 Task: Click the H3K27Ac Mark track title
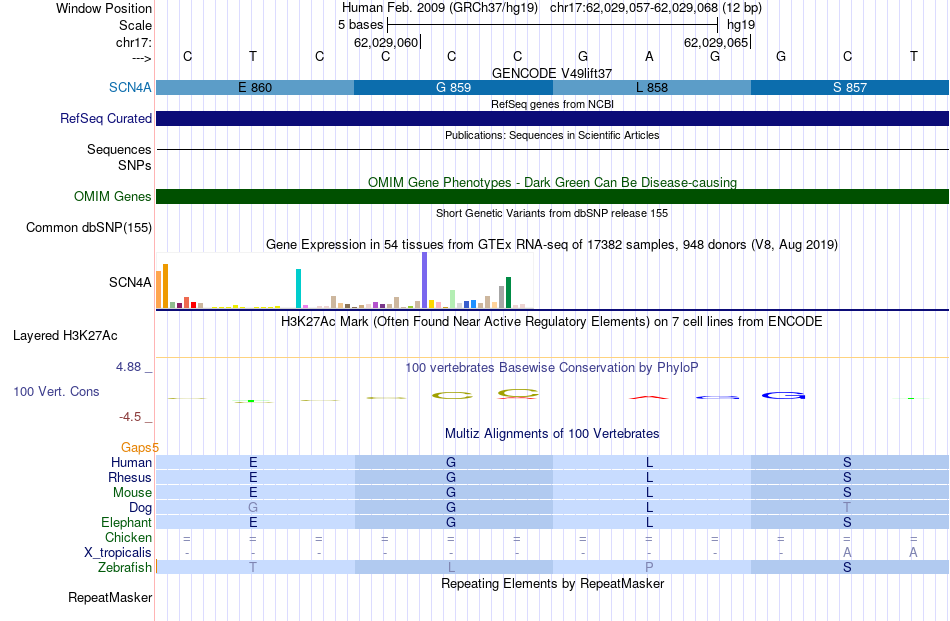click(x=552, y=321)
